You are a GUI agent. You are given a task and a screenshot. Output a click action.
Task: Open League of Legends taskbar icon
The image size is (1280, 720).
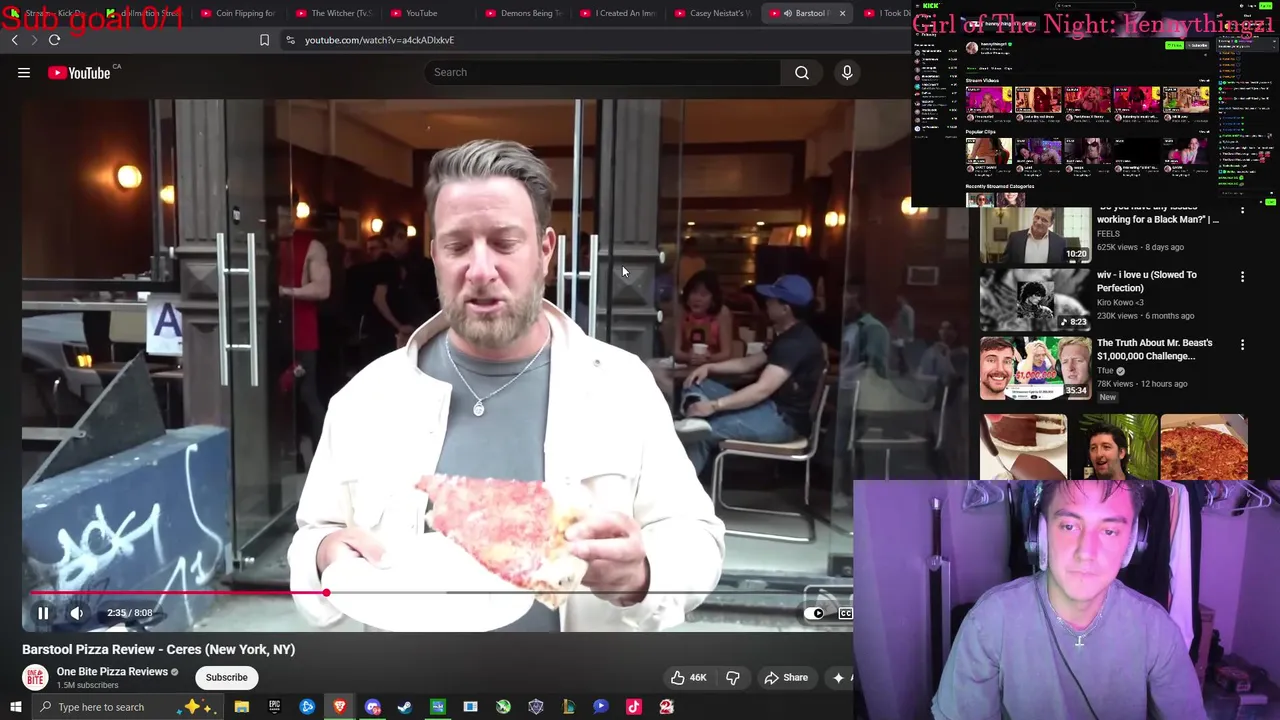pyautogui.click(x=568, y=707)
